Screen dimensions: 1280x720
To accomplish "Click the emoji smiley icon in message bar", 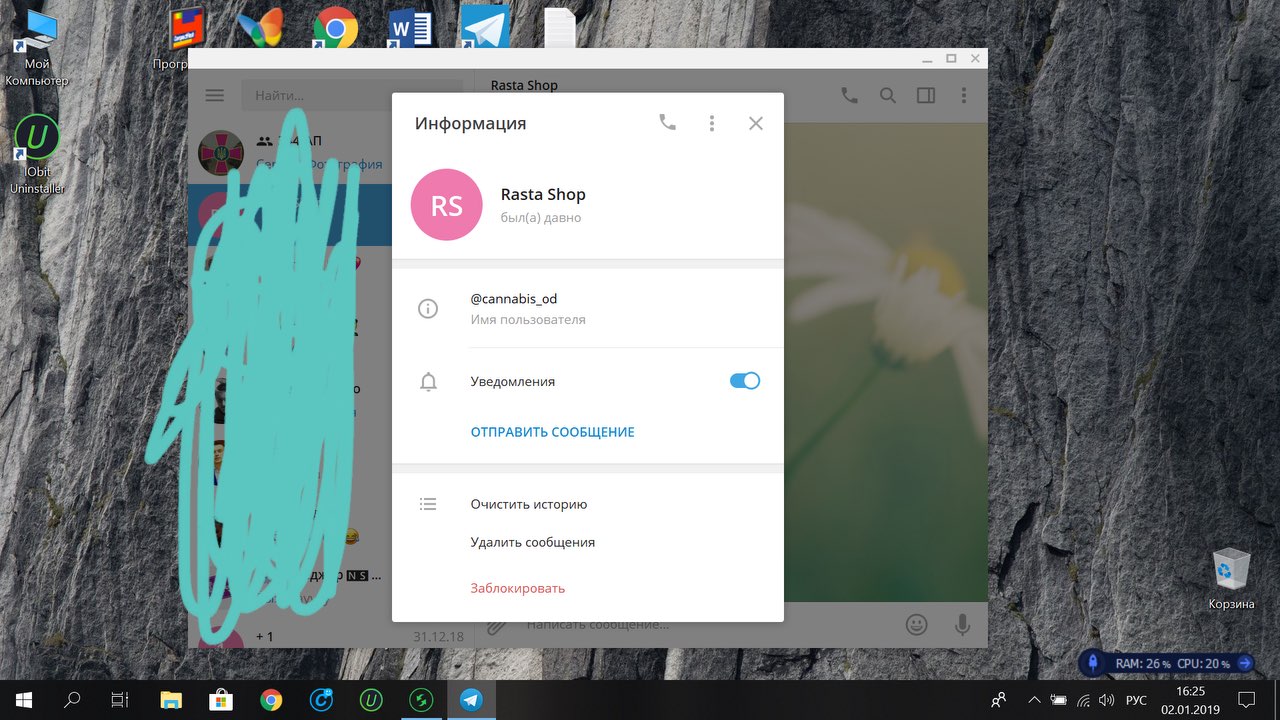I will click(916, 625).
